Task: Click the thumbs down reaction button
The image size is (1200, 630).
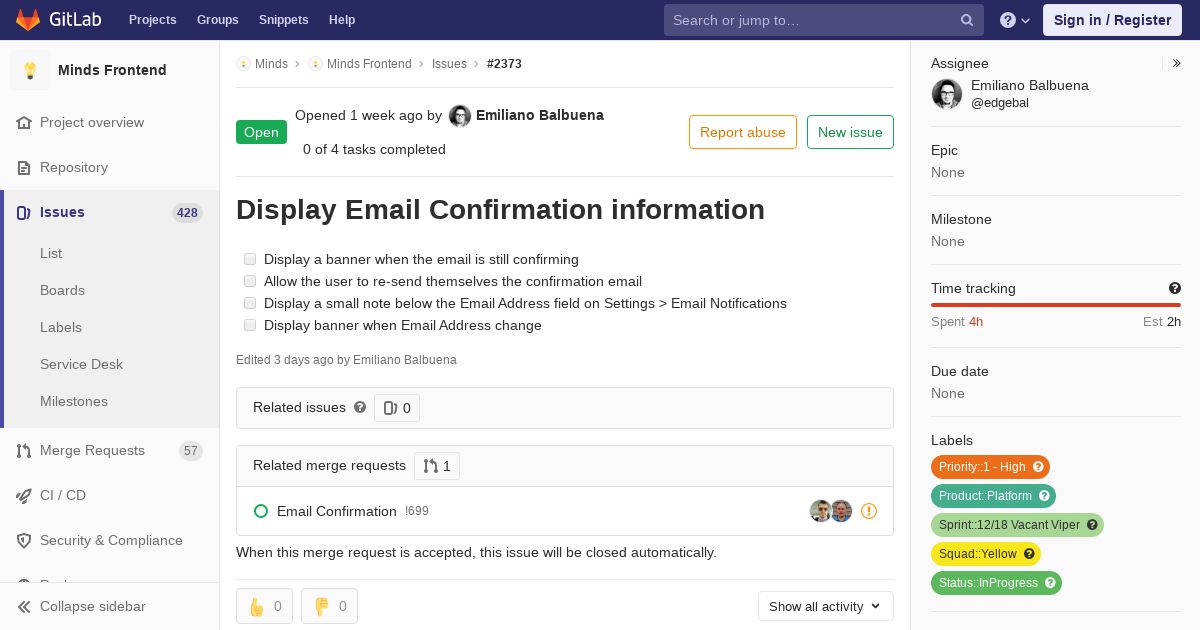Action: [x=329, y=606]
